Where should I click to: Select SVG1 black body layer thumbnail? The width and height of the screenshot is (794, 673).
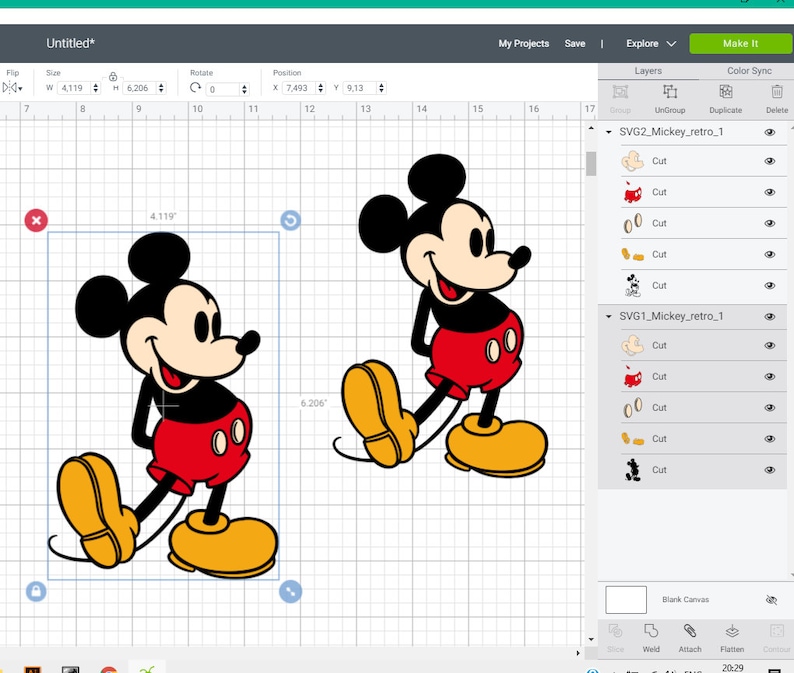632,469
